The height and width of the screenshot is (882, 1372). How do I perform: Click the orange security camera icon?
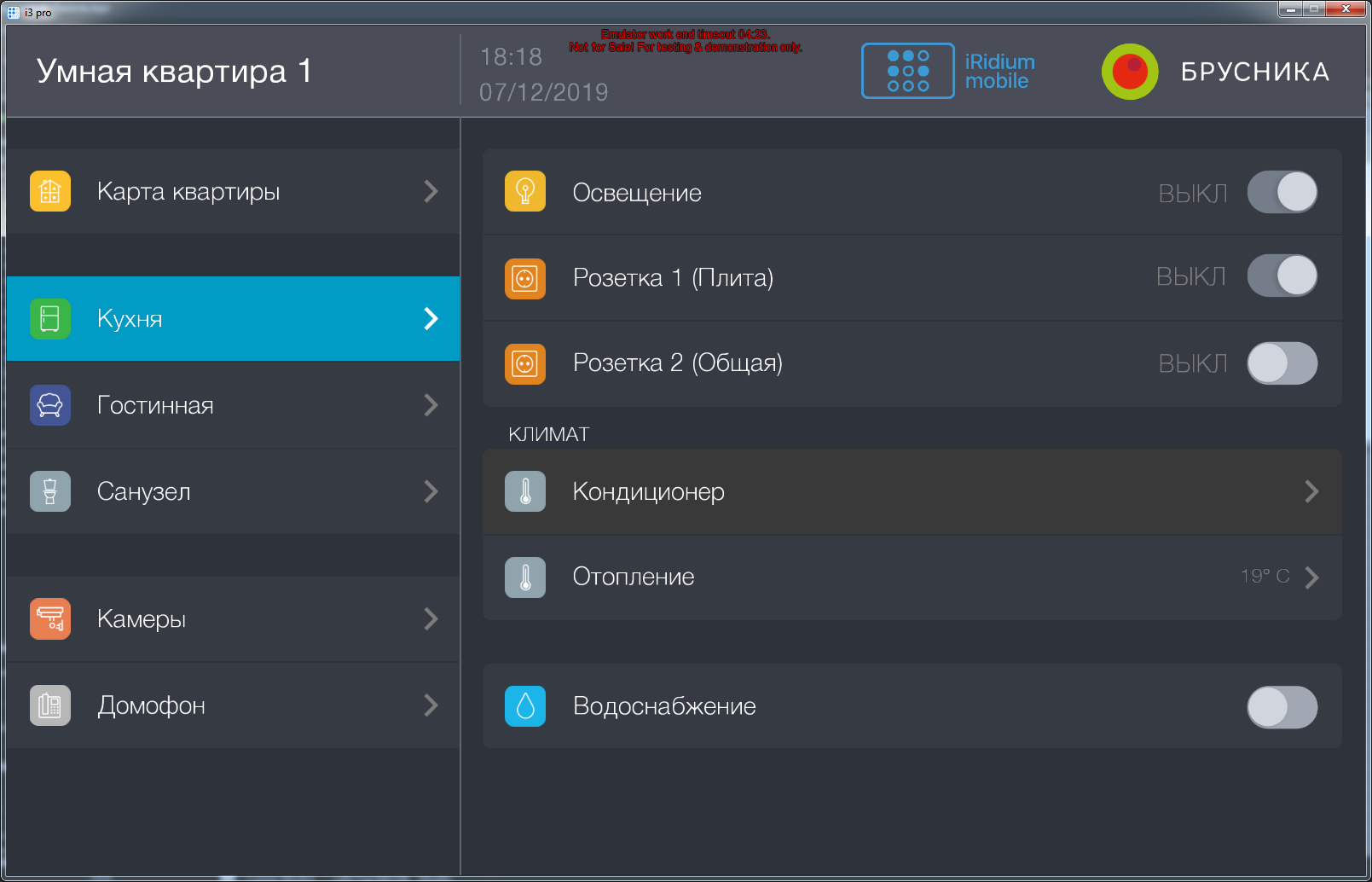coord(50,619)
